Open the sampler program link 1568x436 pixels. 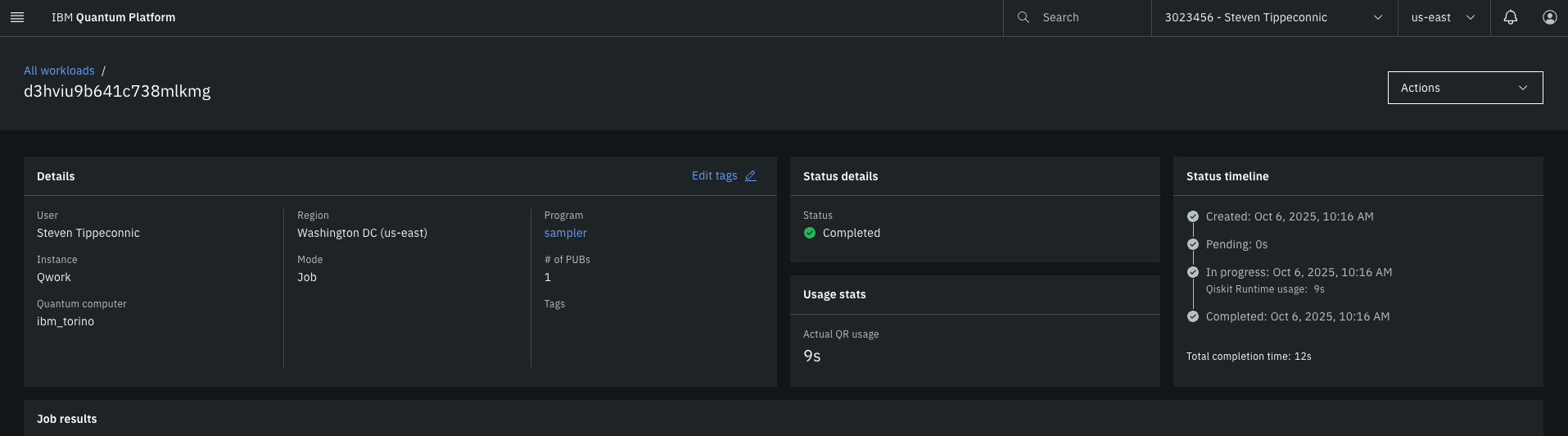[566, 233]
